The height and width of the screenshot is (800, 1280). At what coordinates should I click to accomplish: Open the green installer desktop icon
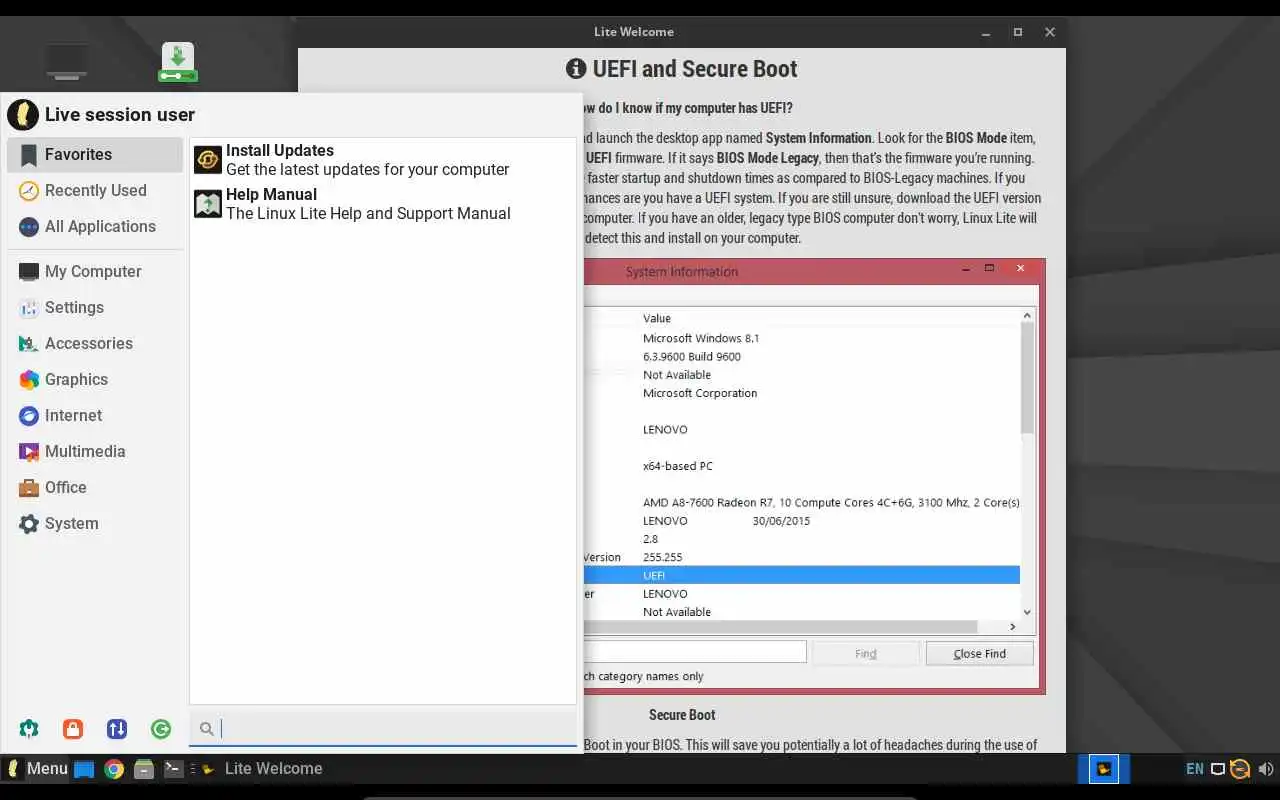[178, 62]
